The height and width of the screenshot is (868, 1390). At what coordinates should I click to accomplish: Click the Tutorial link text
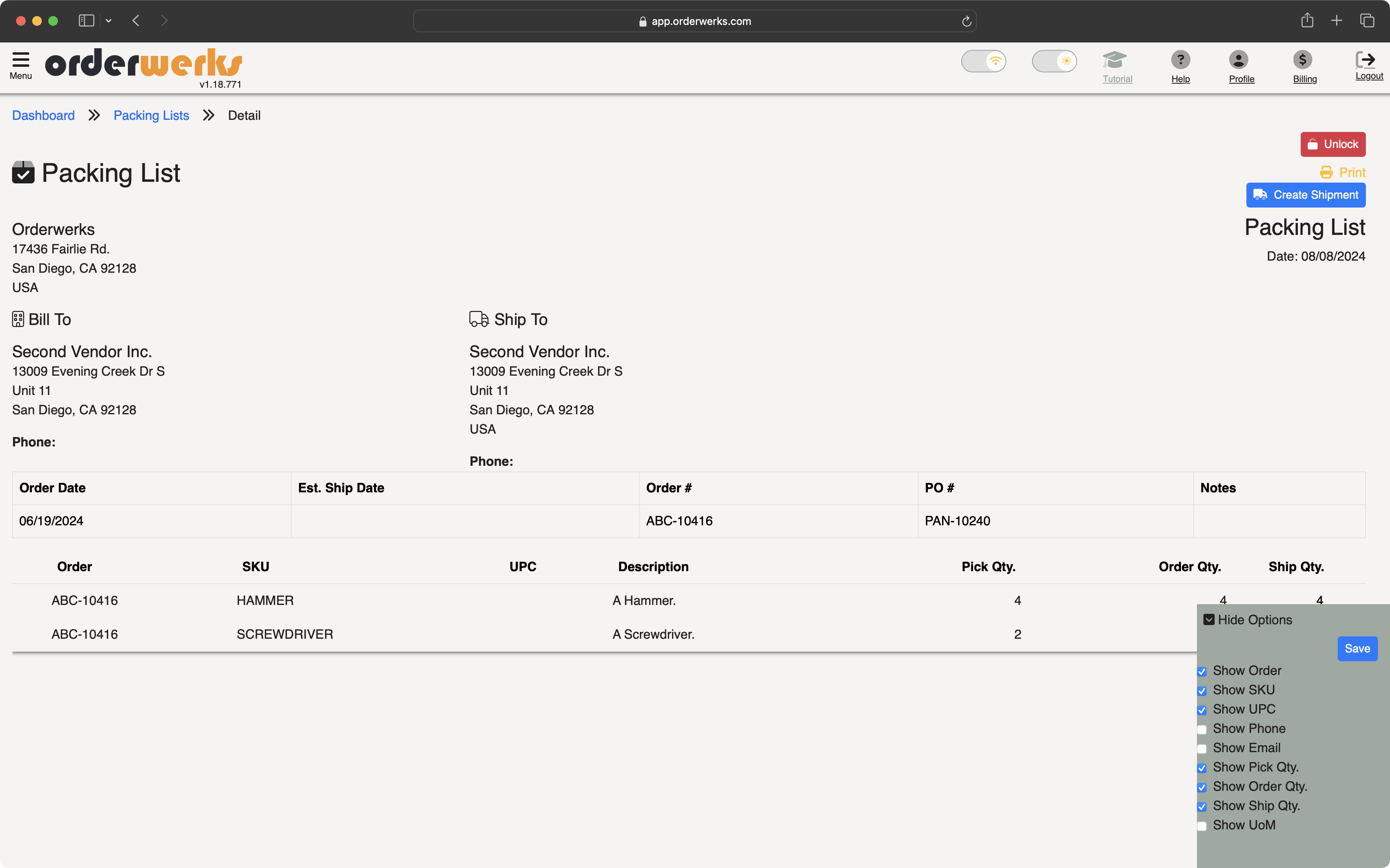coord(1117,79)
